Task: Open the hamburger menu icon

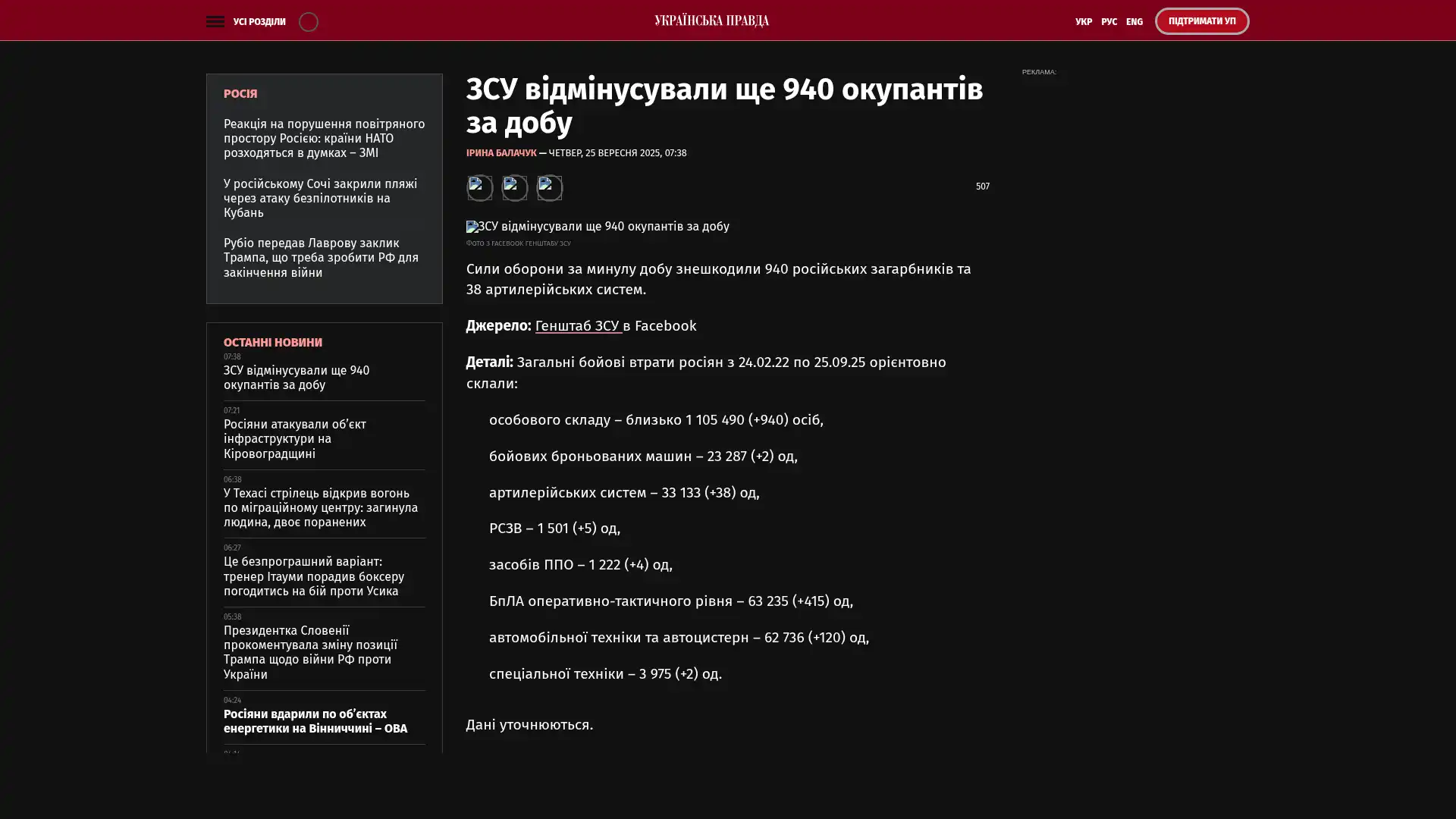Action: point(215,21)
